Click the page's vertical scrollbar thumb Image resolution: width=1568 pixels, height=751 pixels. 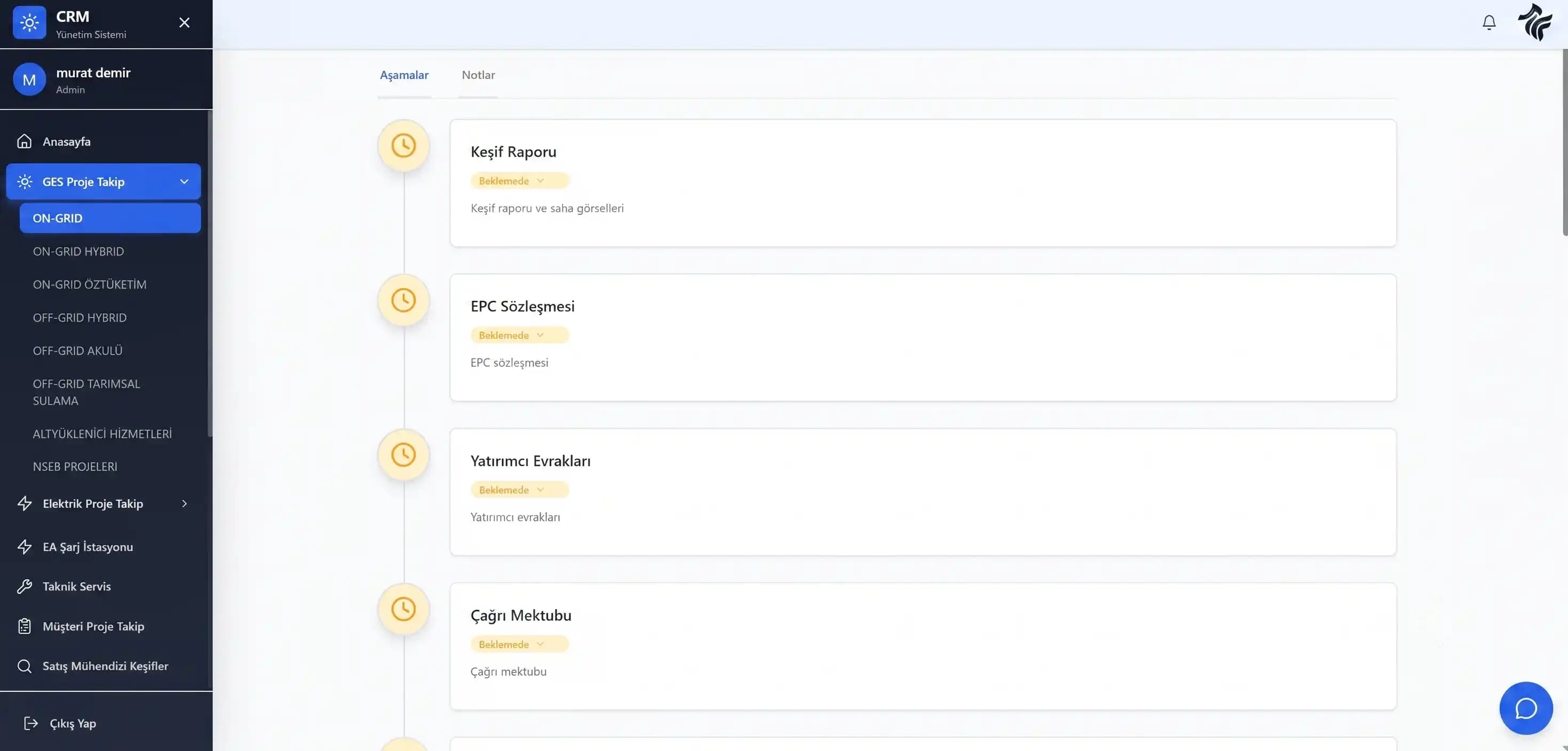1565,142
